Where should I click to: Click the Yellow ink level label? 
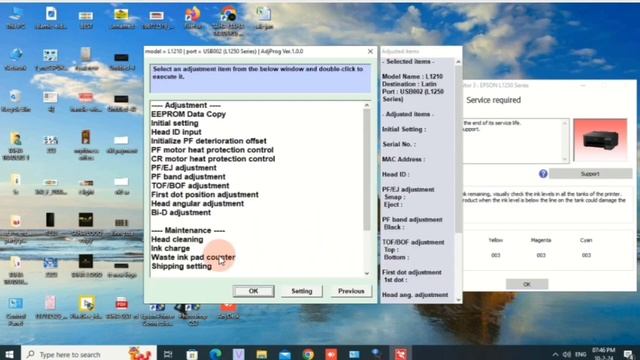496,240
